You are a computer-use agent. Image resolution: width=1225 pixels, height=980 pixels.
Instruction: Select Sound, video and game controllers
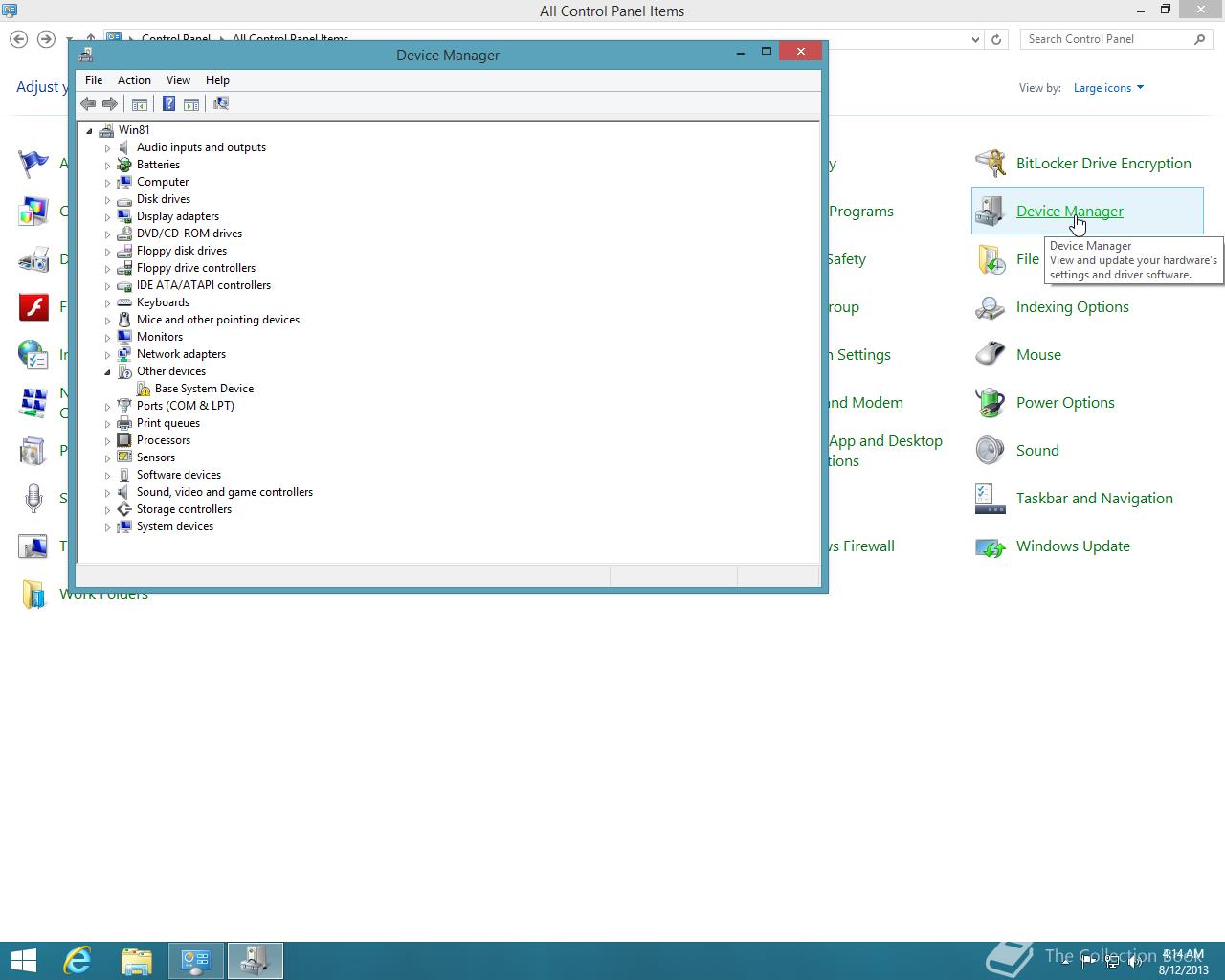coord(225,492)
